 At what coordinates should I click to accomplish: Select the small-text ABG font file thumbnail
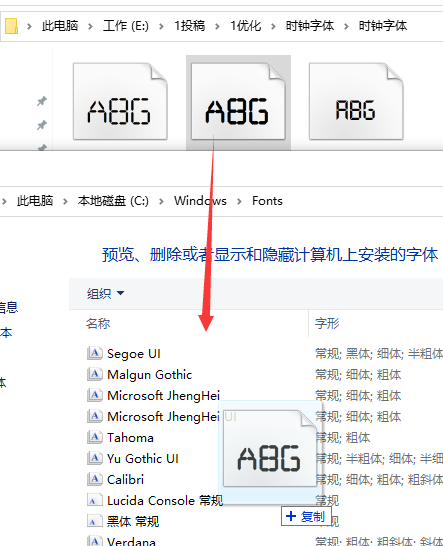(356, 102)
